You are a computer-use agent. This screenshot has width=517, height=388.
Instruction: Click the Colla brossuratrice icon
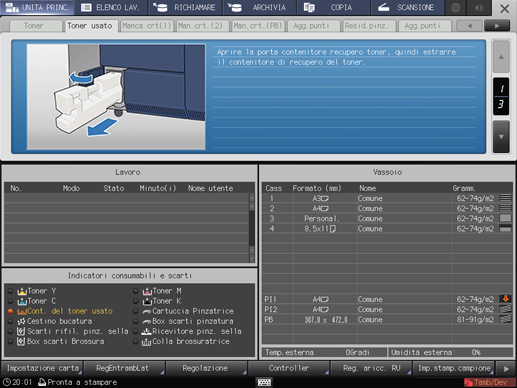(147, 342)
